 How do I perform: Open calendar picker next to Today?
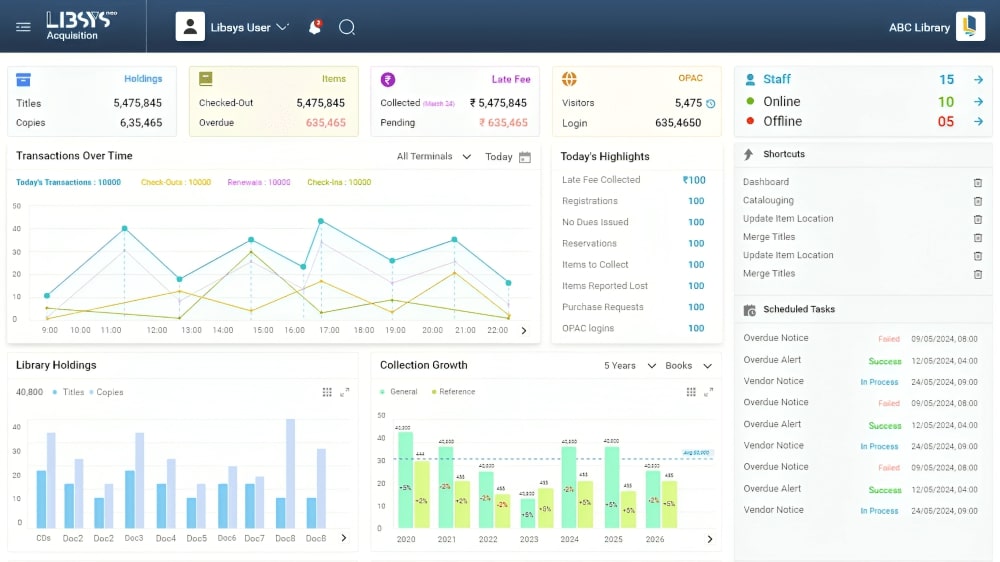[x=525, y=157]
